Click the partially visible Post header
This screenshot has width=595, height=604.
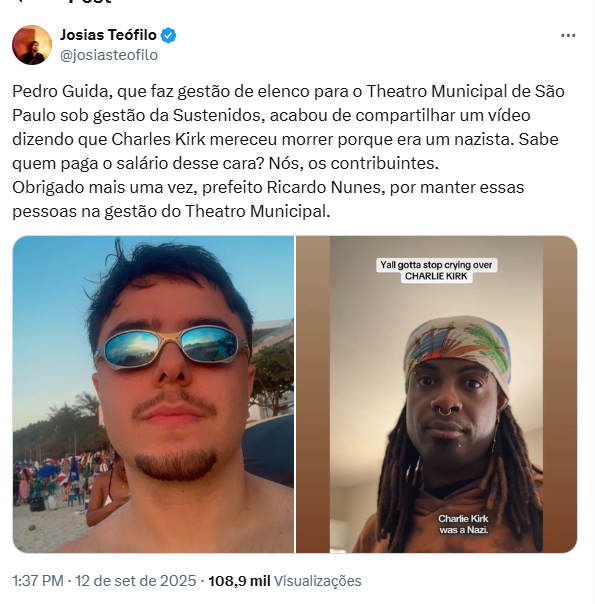[90, 2]
